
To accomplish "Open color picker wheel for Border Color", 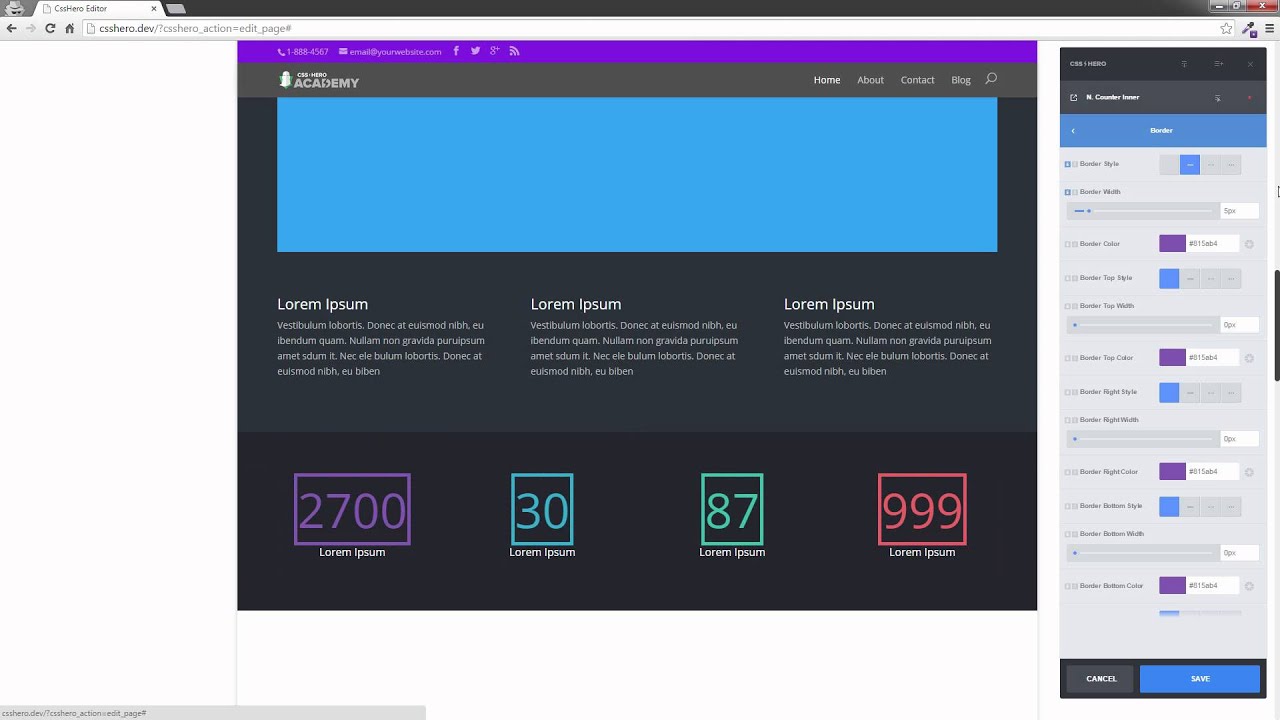I will pyautogui.click(x=1249, y=244).
